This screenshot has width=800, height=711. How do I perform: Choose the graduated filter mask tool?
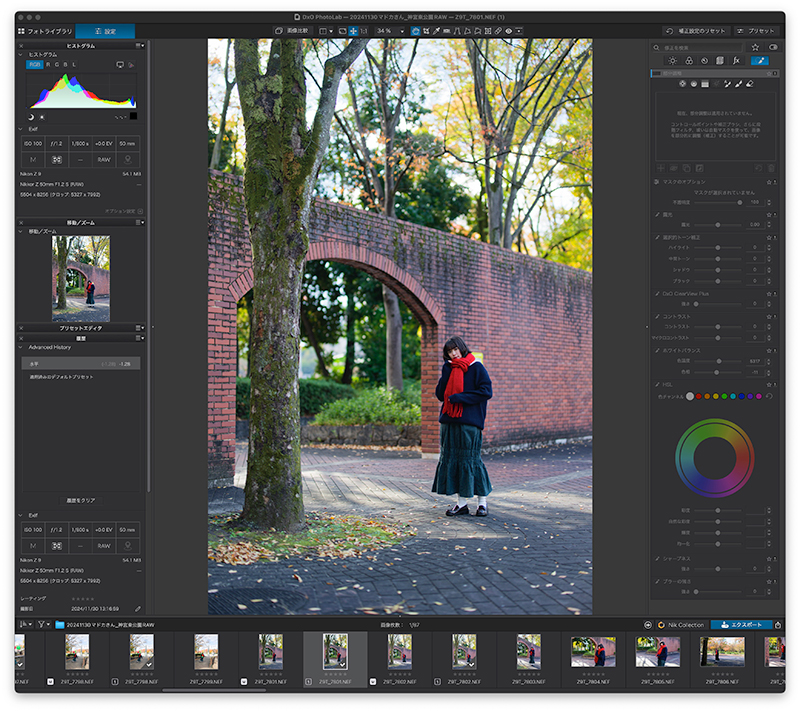[705, 84]
